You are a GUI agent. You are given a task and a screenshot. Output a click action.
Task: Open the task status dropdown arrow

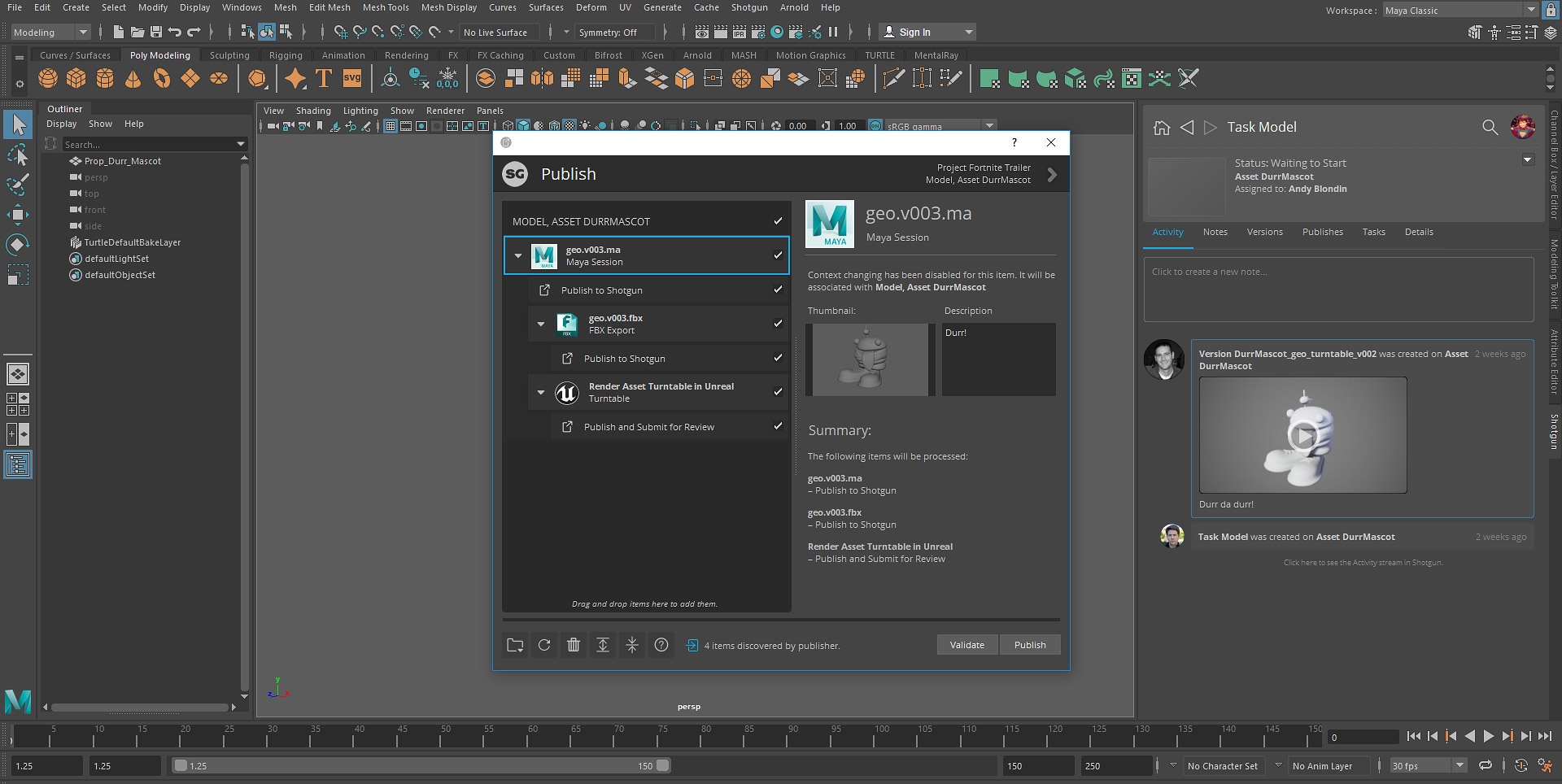click(x=1528, y=160)
